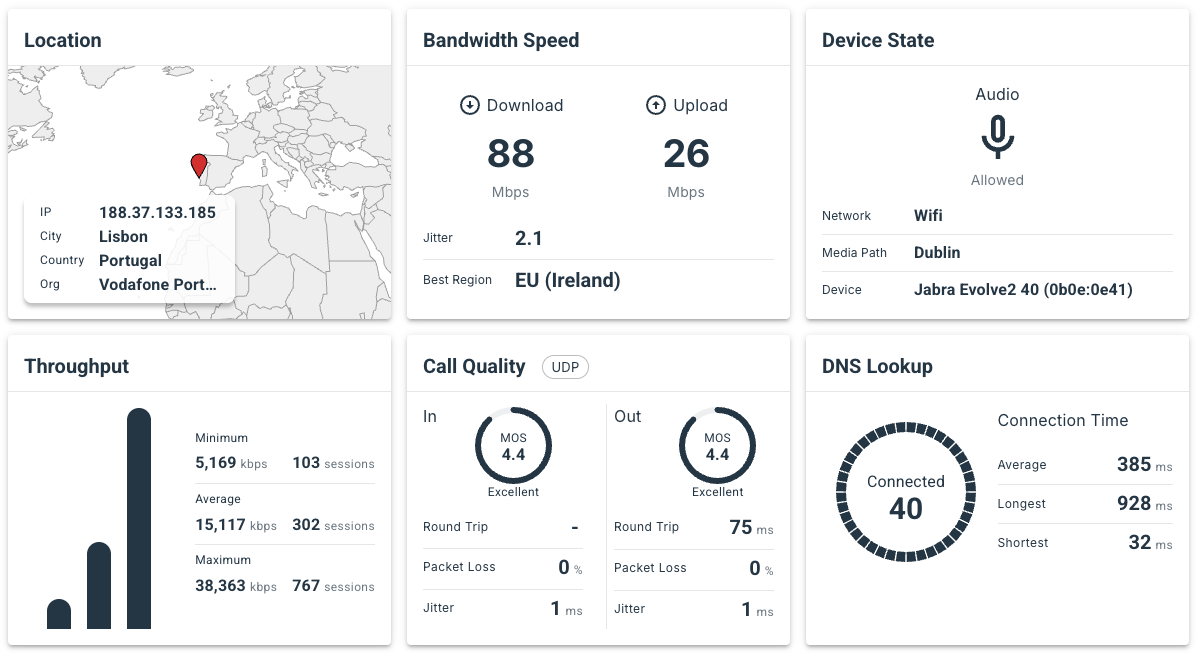Click the Longest connection time 928 ms
The image size is (1200, 656).
coord(1134,504)
